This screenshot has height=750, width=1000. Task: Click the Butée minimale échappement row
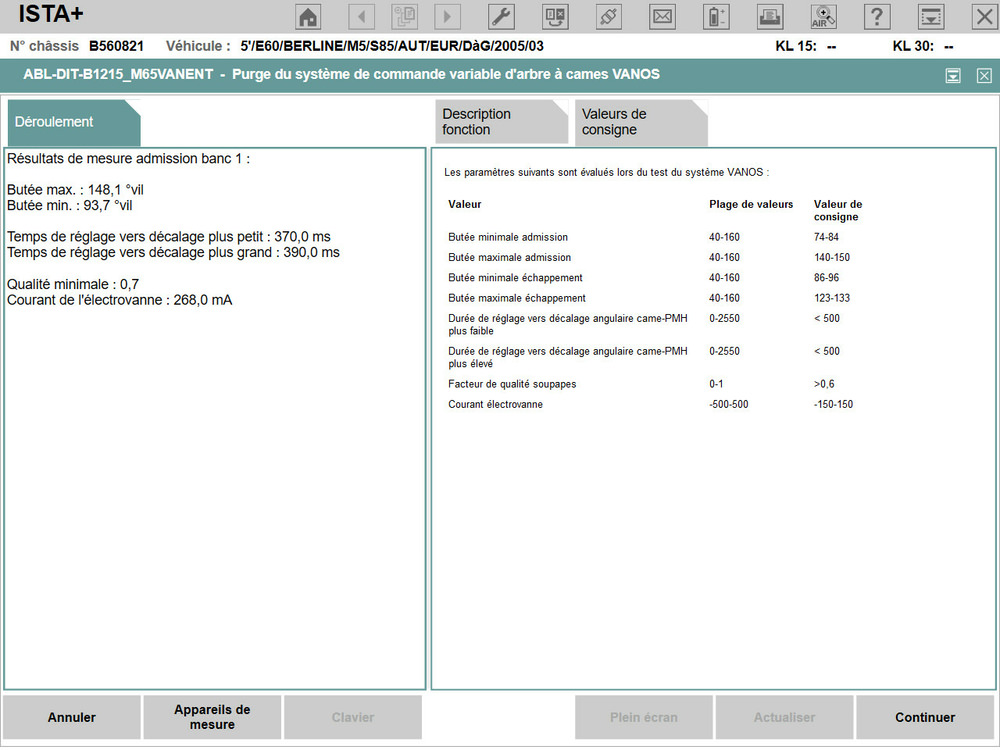click(x=651, y=278)
